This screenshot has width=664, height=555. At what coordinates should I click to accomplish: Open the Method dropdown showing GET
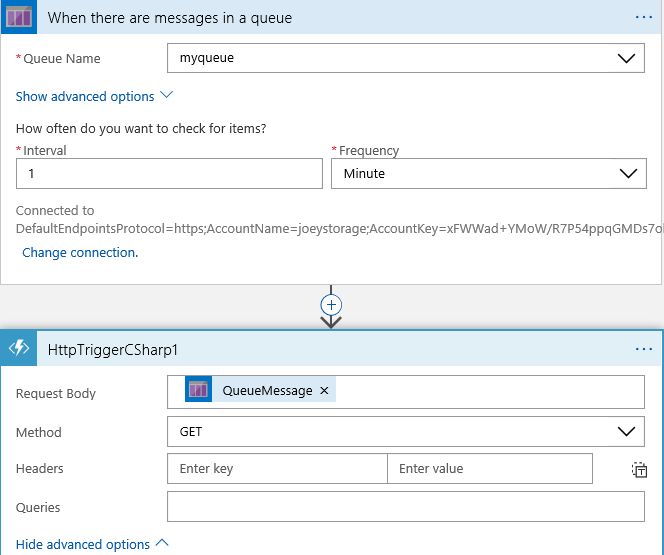click(406, 432)
